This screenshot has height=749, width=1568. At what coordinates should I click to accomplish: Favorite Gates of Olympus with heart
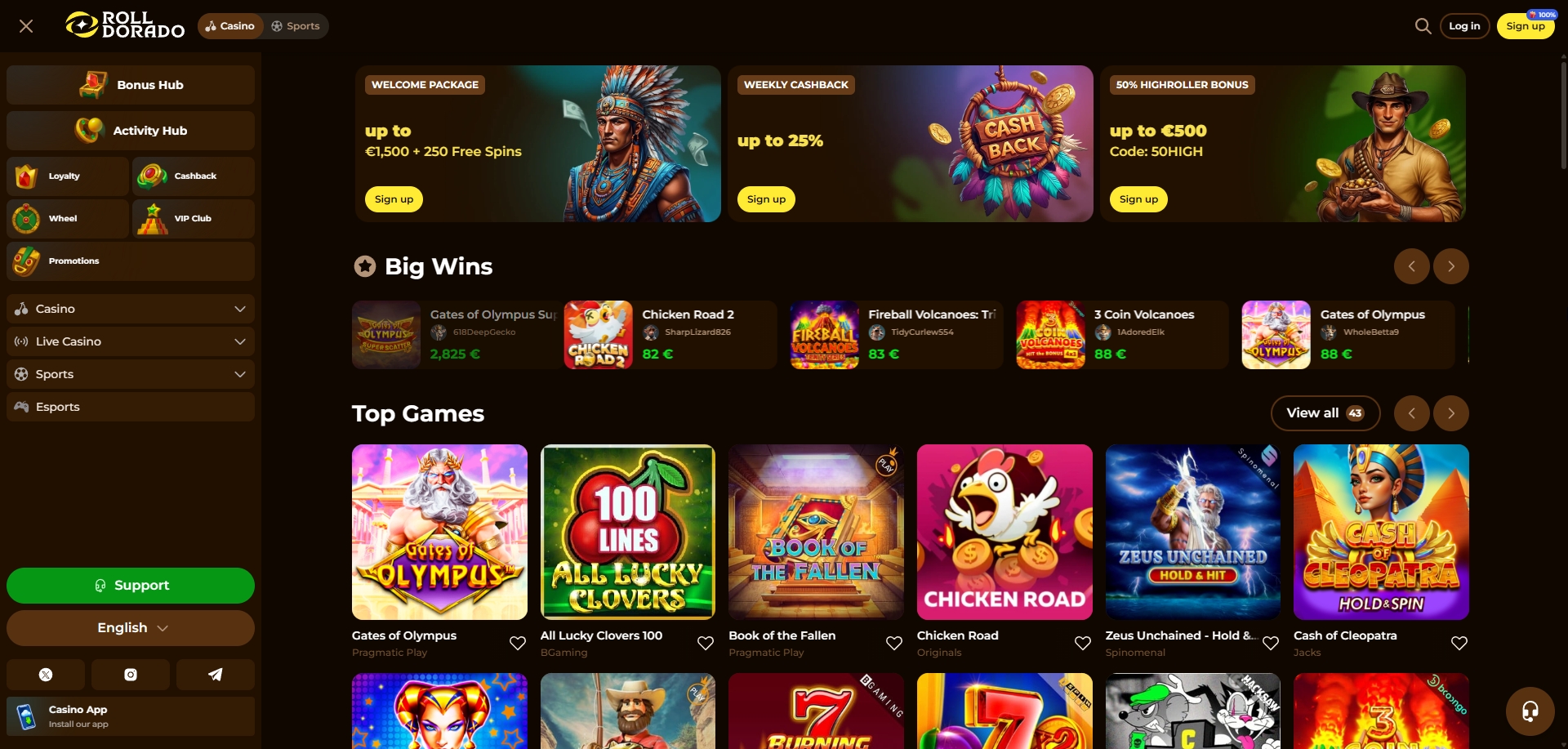point(518,643)
